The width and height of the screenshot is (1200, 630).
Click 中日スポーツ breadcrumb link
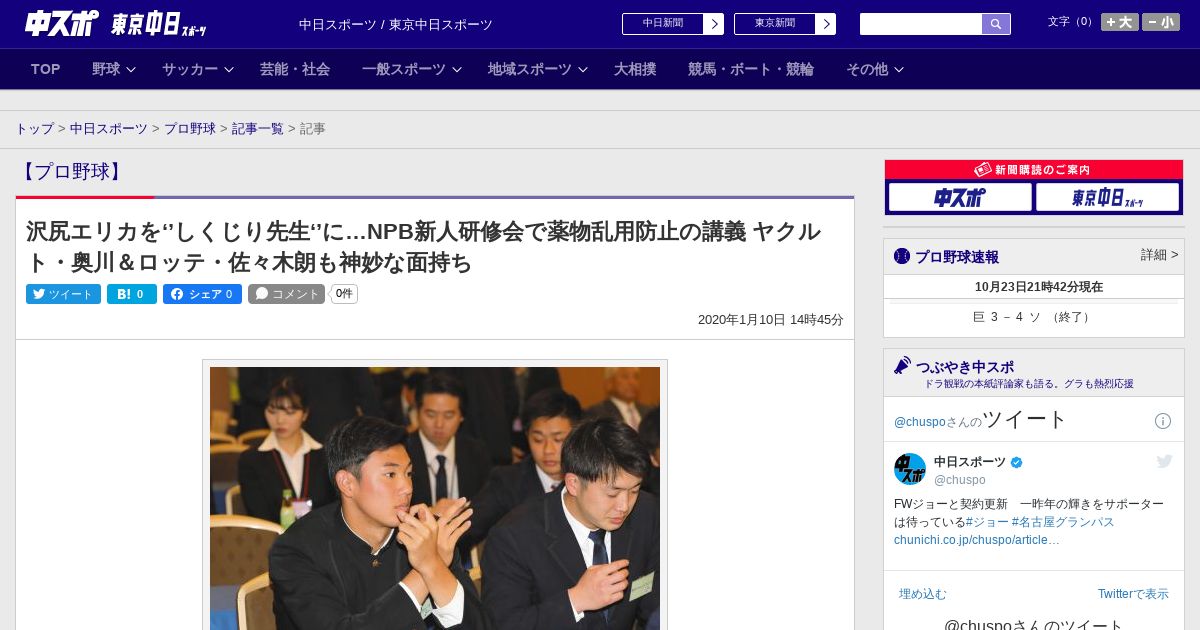click(109, 129)
